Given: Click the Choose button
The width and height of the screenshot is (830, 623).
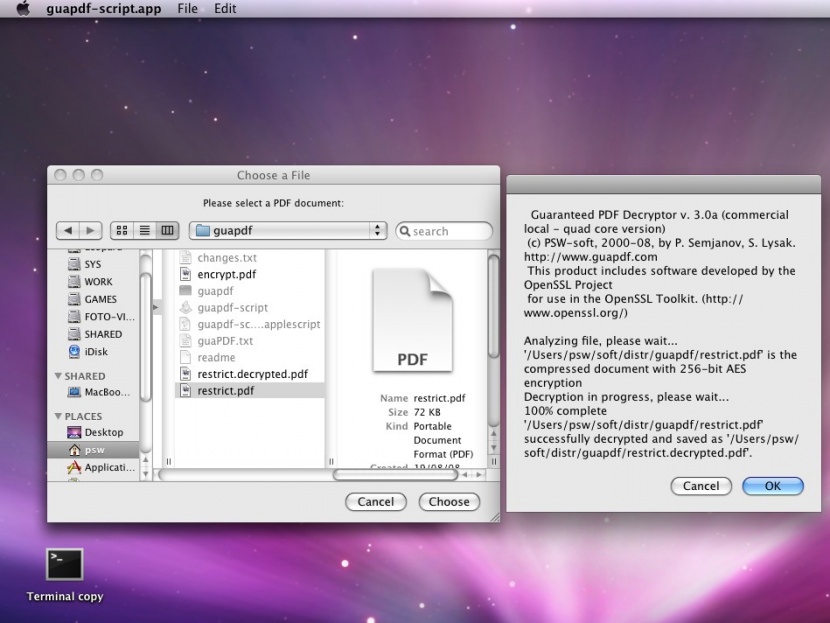Looking at the screenshot, I should tap(449, 502).
